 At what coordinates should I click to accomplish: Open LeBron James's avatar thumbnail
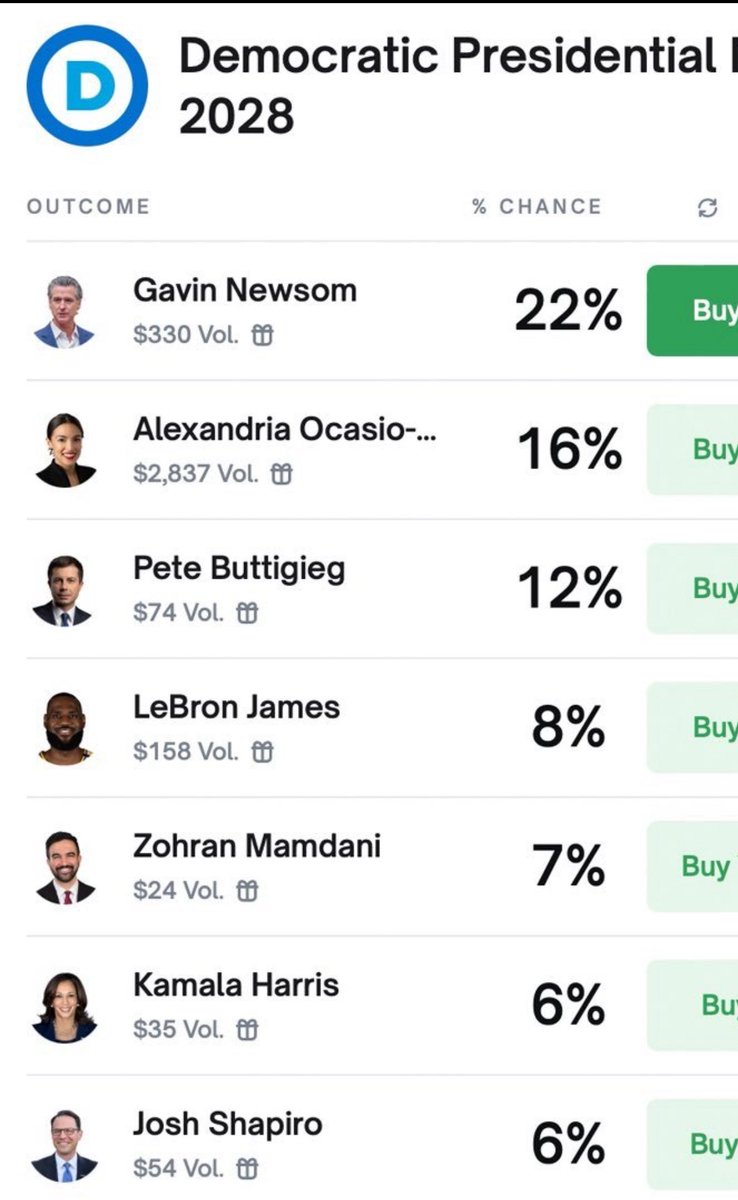point(65,729)
